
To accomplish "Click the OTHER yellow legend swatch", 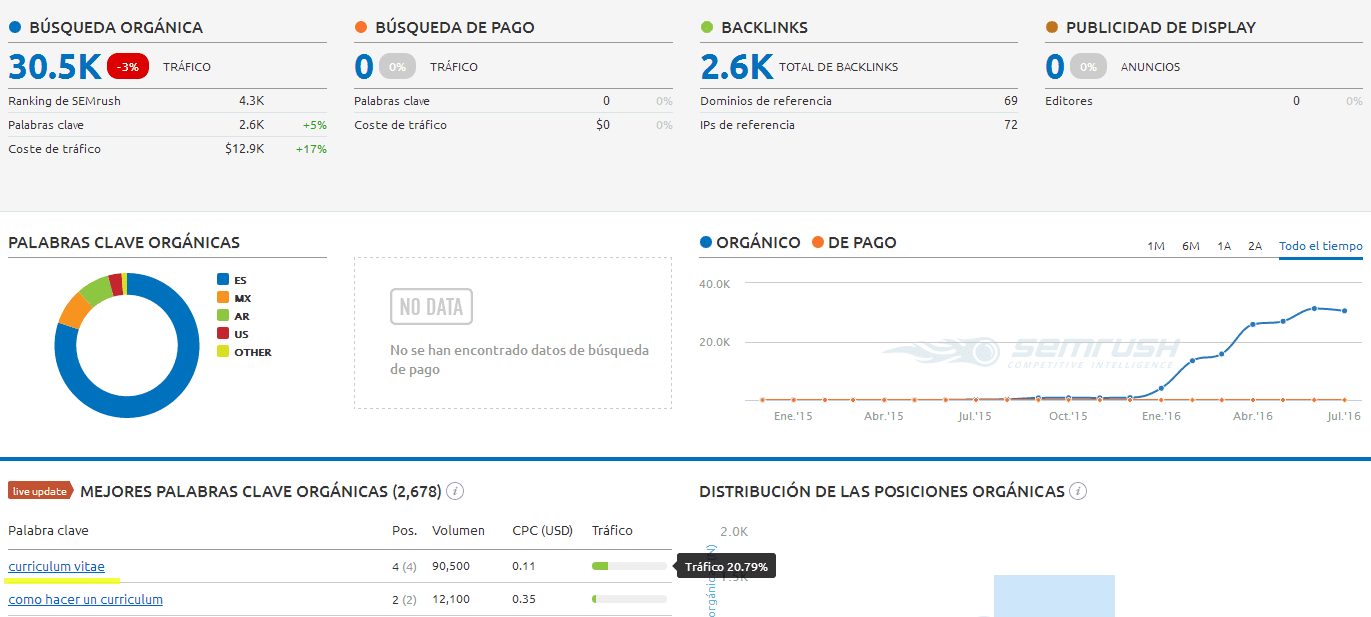I will point(223,352).
